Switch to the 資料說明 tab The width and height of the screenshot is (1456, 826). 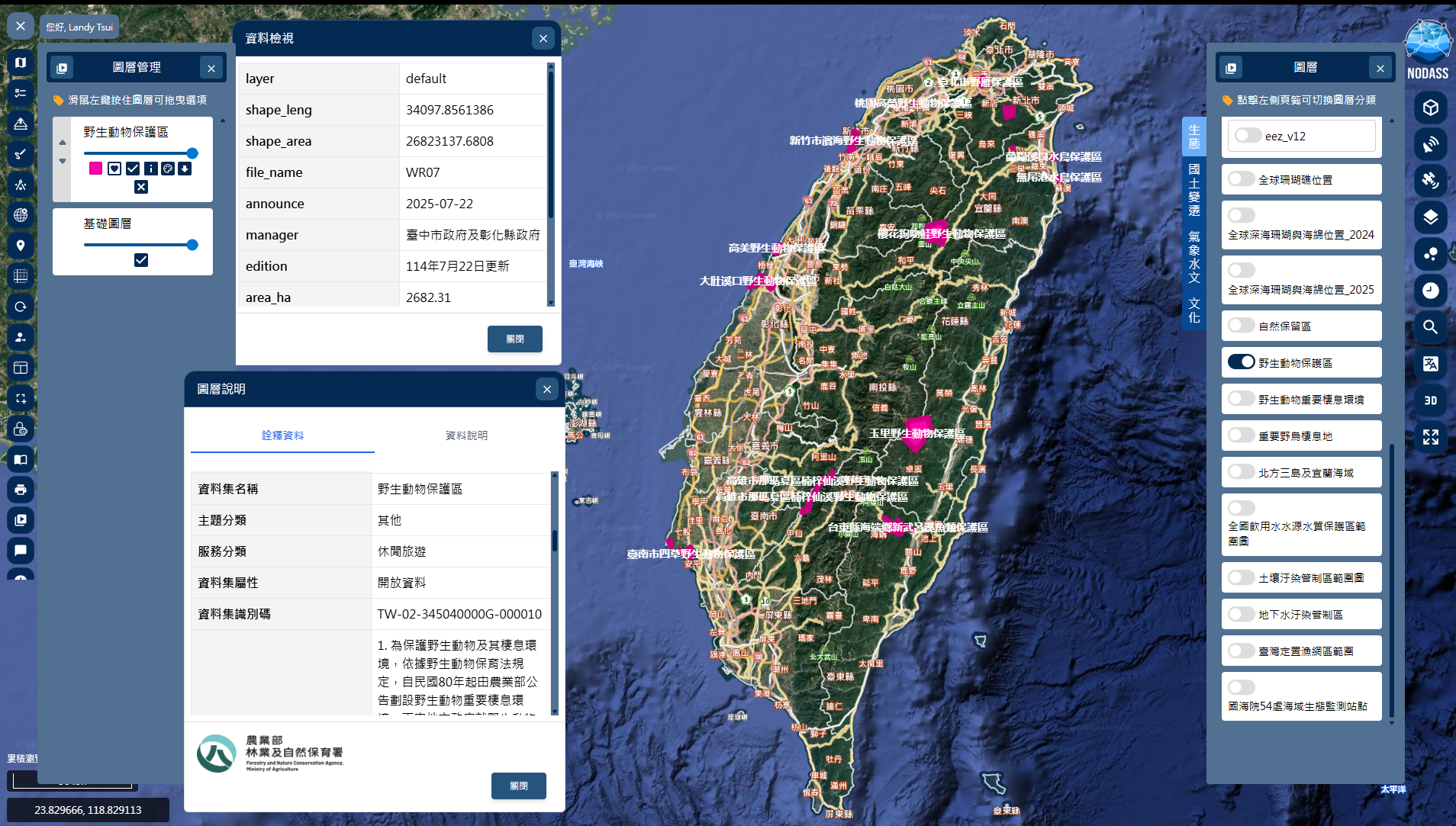coord(466,435)
